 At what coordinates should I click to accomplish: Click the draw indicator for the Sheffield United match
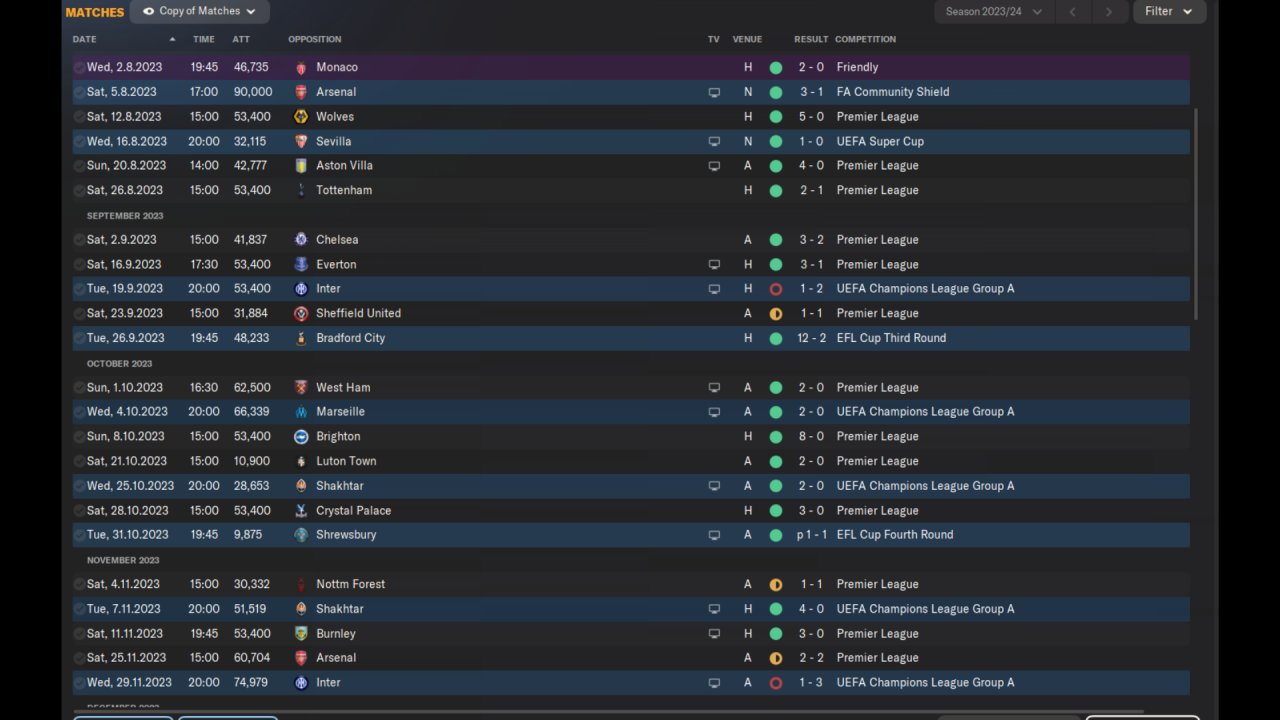(x=776, y=314)
